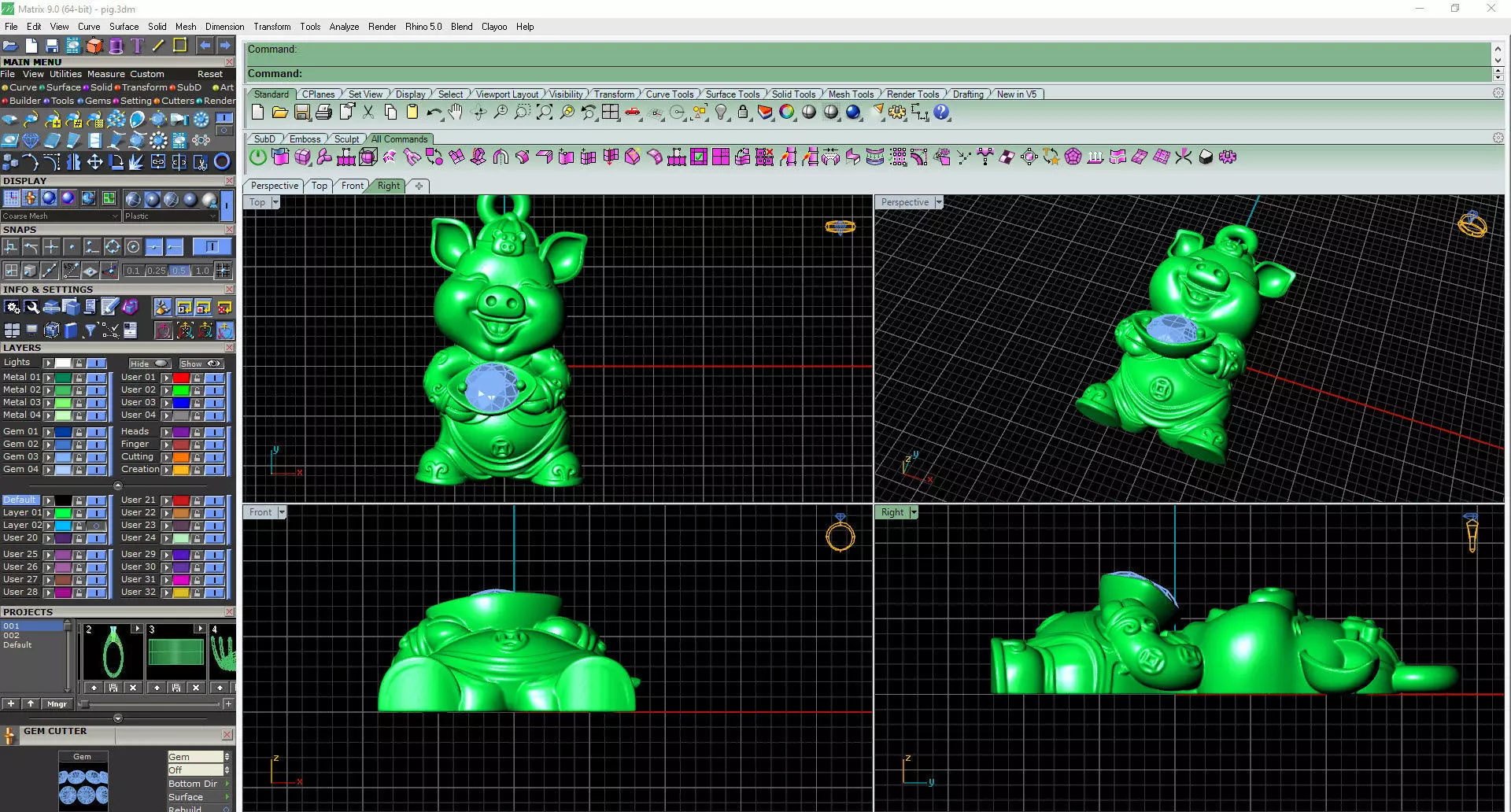
Task: Open the Perspective viewport title dropdown arrow
Action: click(x=938, y=203)
